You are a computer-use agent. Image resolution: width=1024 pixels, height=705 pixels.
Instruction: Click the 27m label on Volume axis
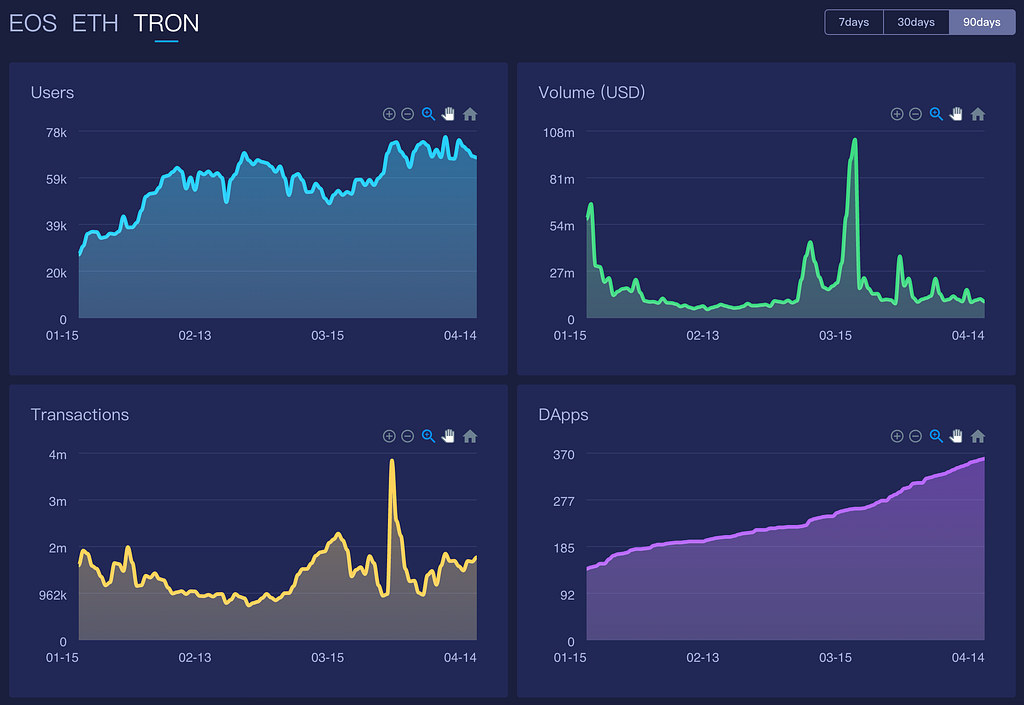(562, 273)
